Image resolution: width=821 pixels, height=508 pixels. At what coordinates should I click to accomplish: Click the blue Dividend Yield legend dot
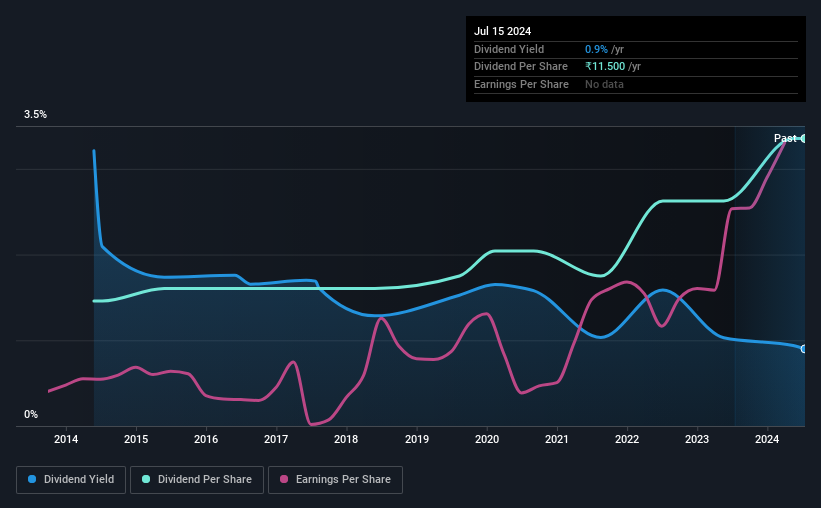coord(32,479)
